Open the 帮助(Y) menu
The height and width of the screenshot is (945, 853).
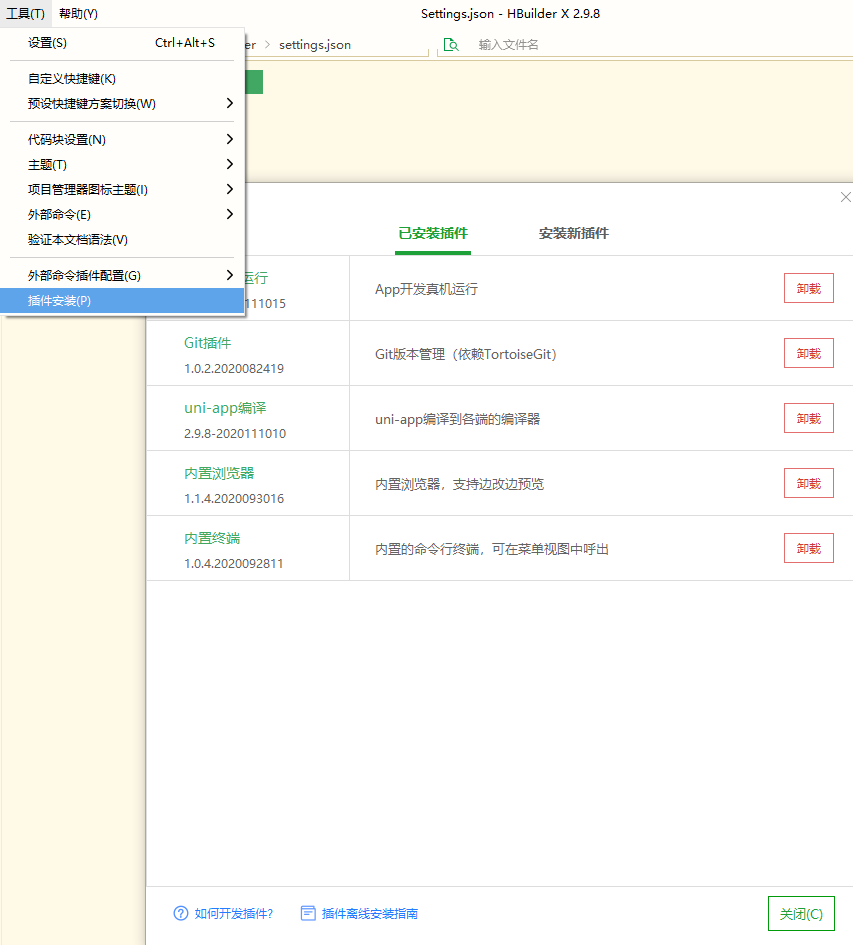pos(78,13)
